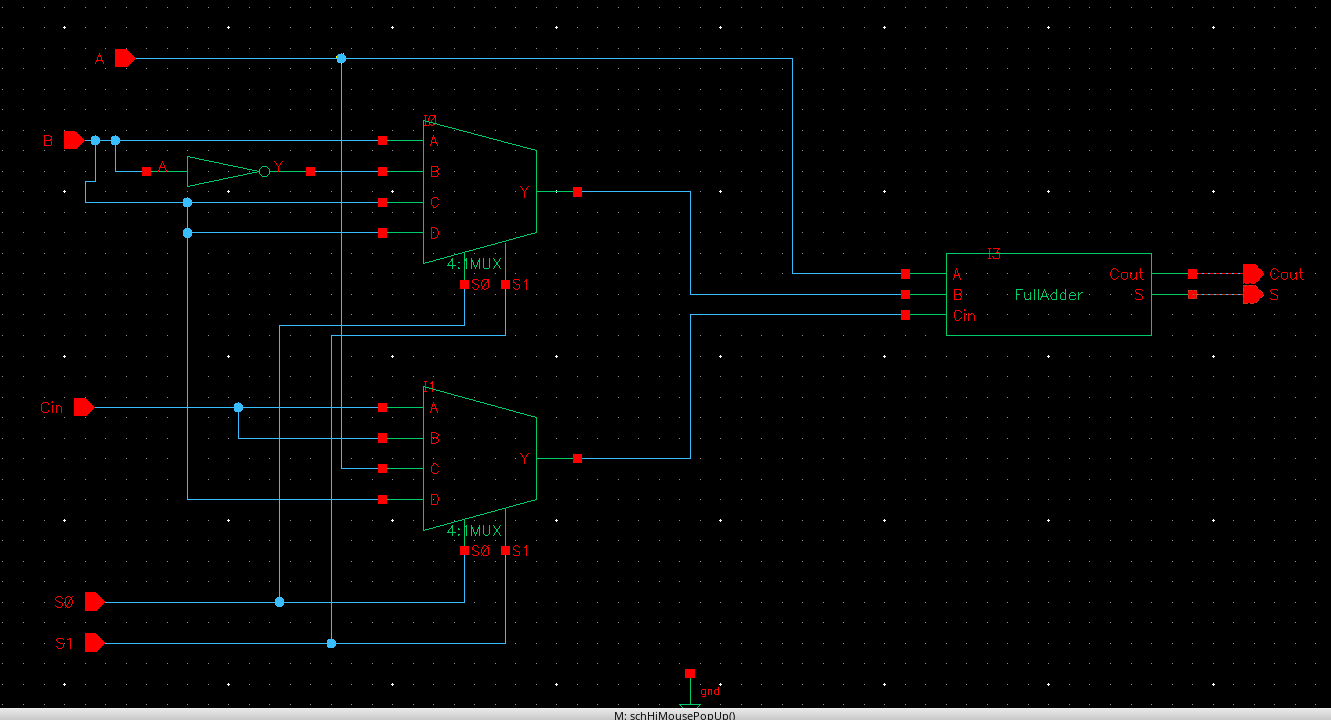Select the S output pin symbol

(x=1254, y=295)
